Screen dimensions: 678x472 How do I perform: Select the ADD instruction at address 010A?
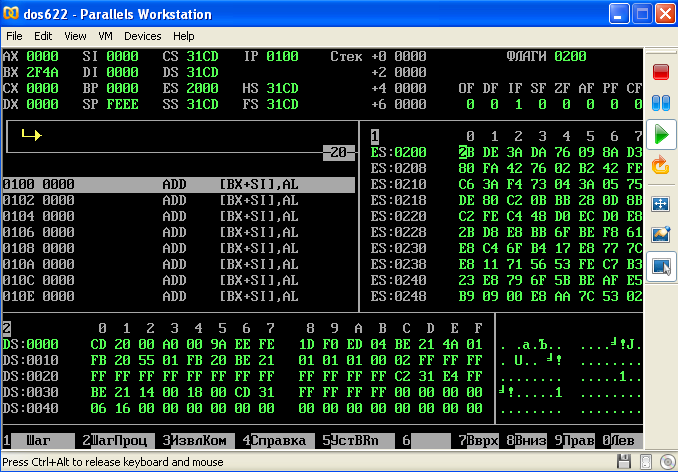[179, 265]
